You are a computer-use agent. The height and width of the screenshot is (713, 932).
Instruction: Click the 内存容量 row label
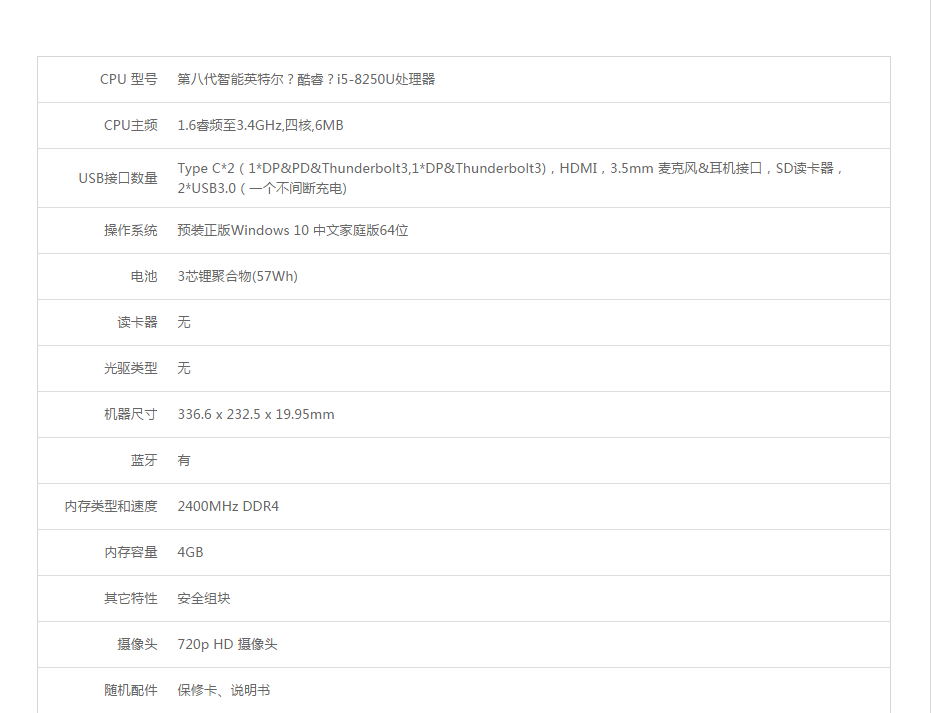(x=128, y=552)
